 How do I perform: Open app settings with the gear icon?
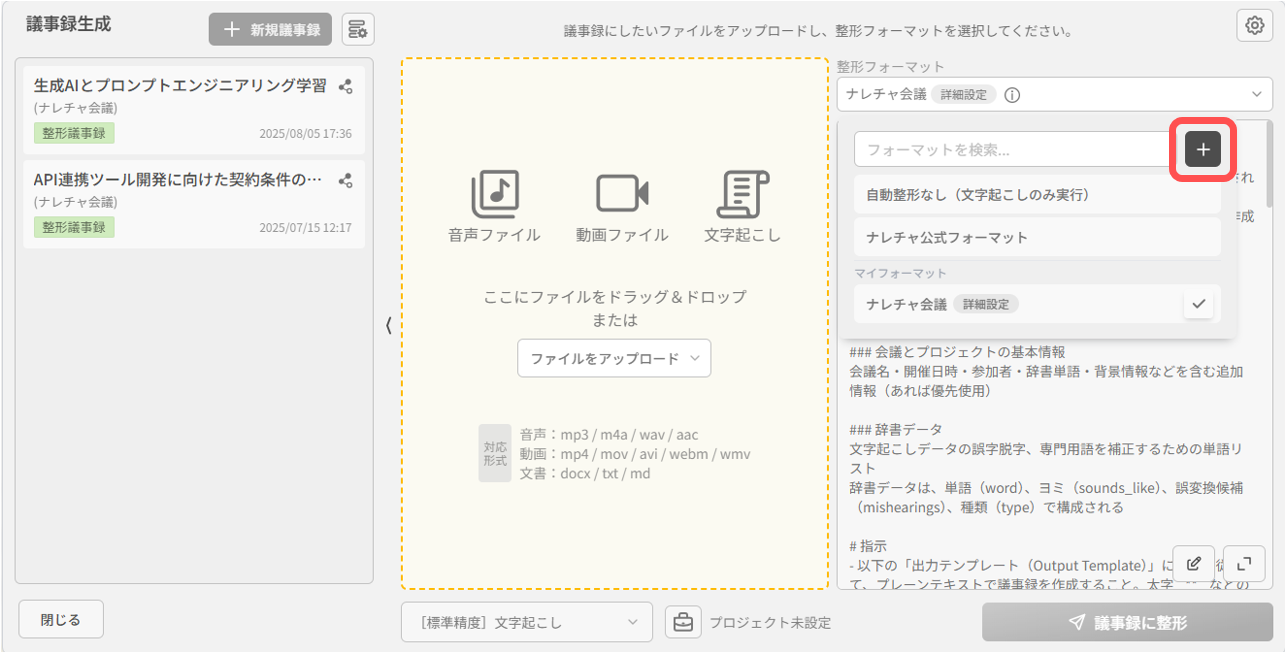click(1254, 24)
